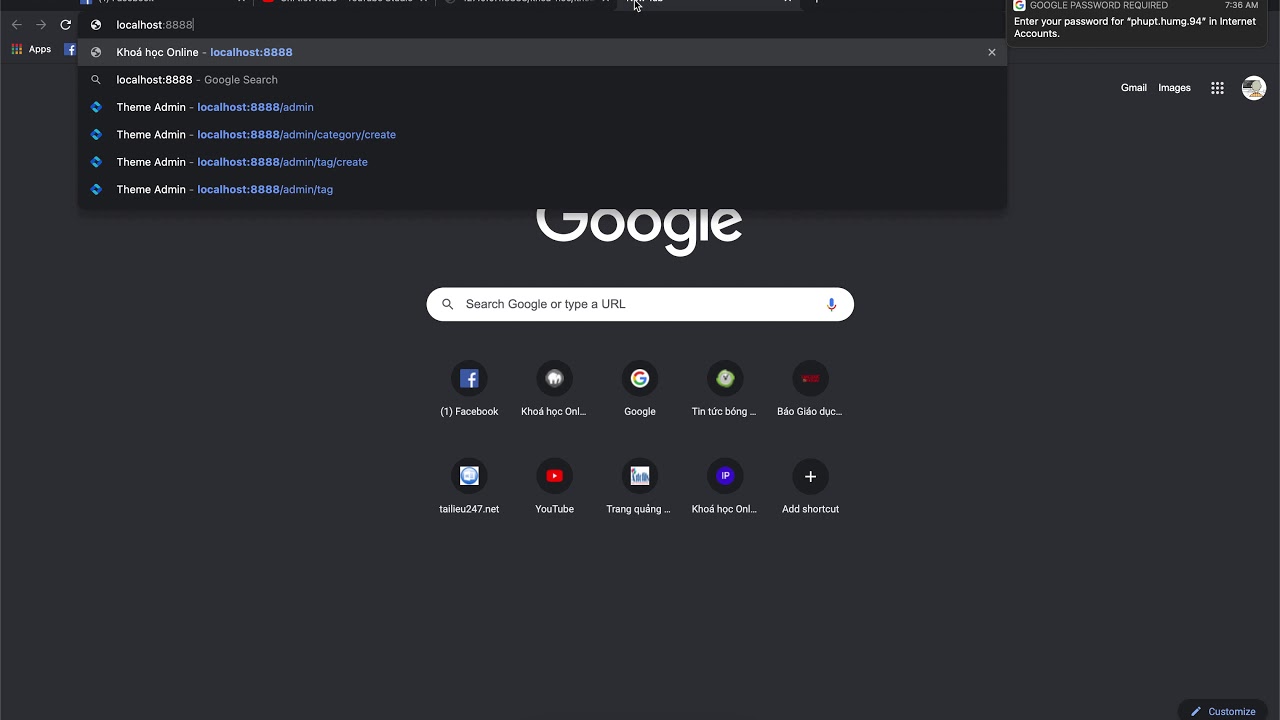Click the browser back arrow

(16, 25)
